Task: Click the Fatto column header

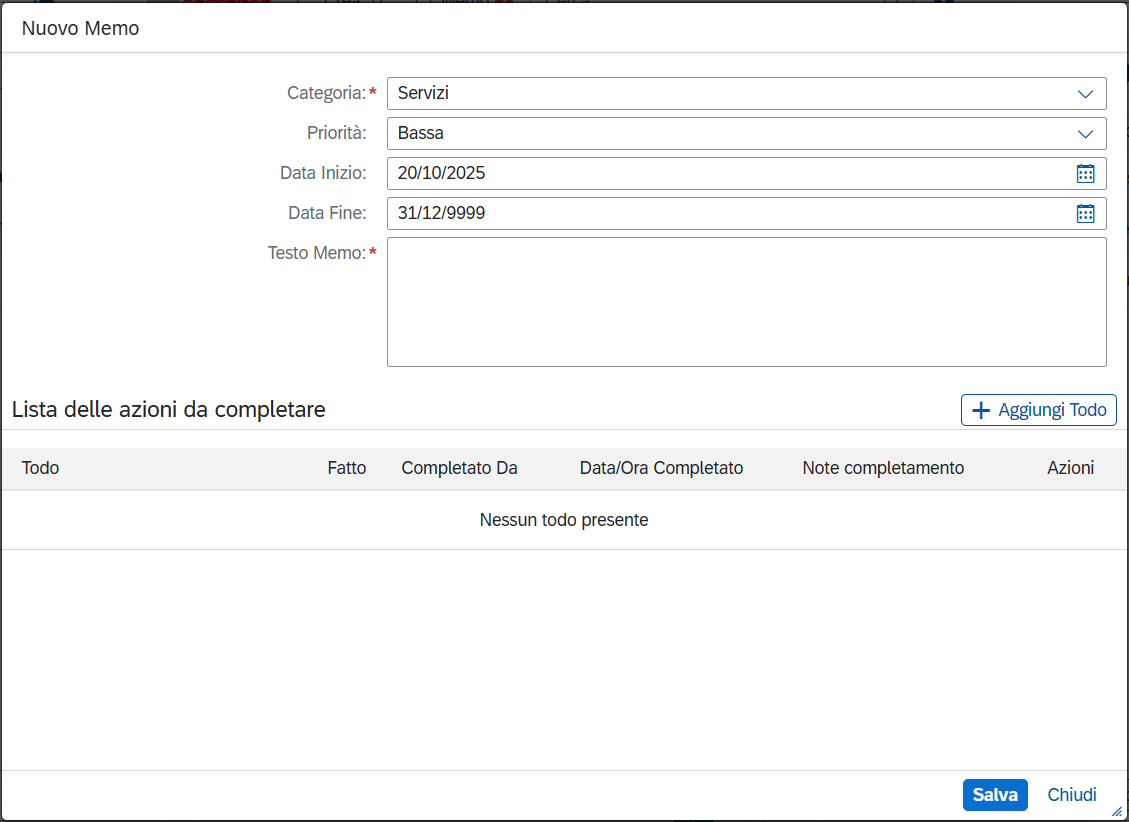Action: tap(346, 468)
